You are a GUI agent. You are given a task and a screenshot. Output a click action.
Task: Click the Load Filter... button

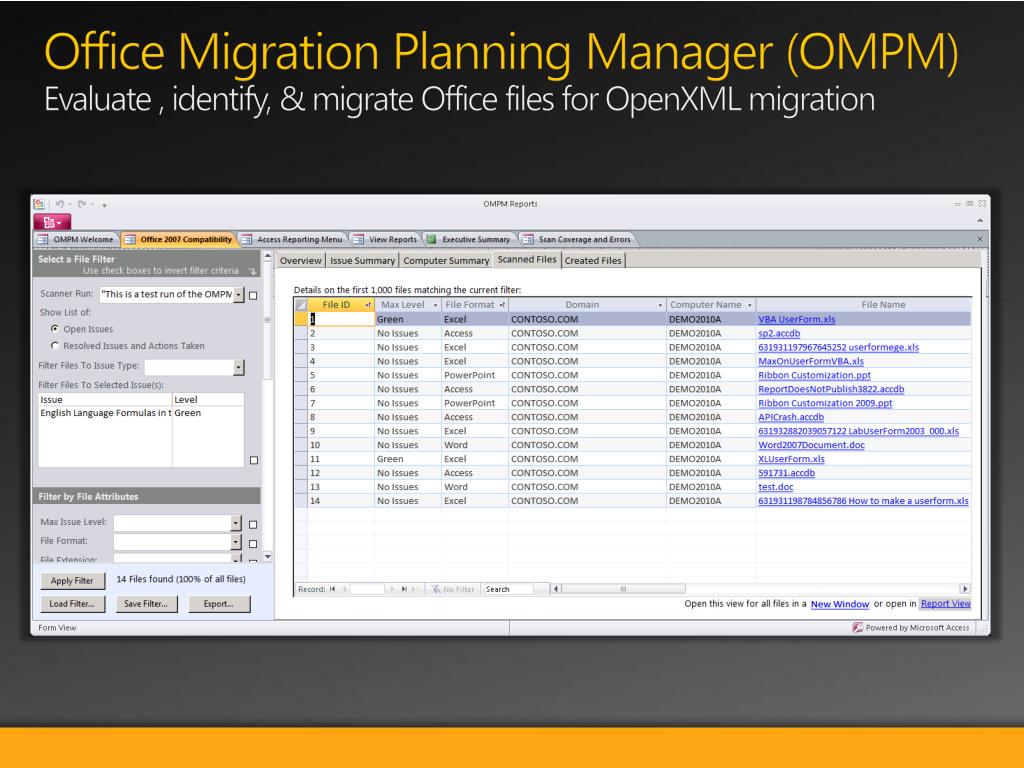pyautogui.click(x=72, y=604)
